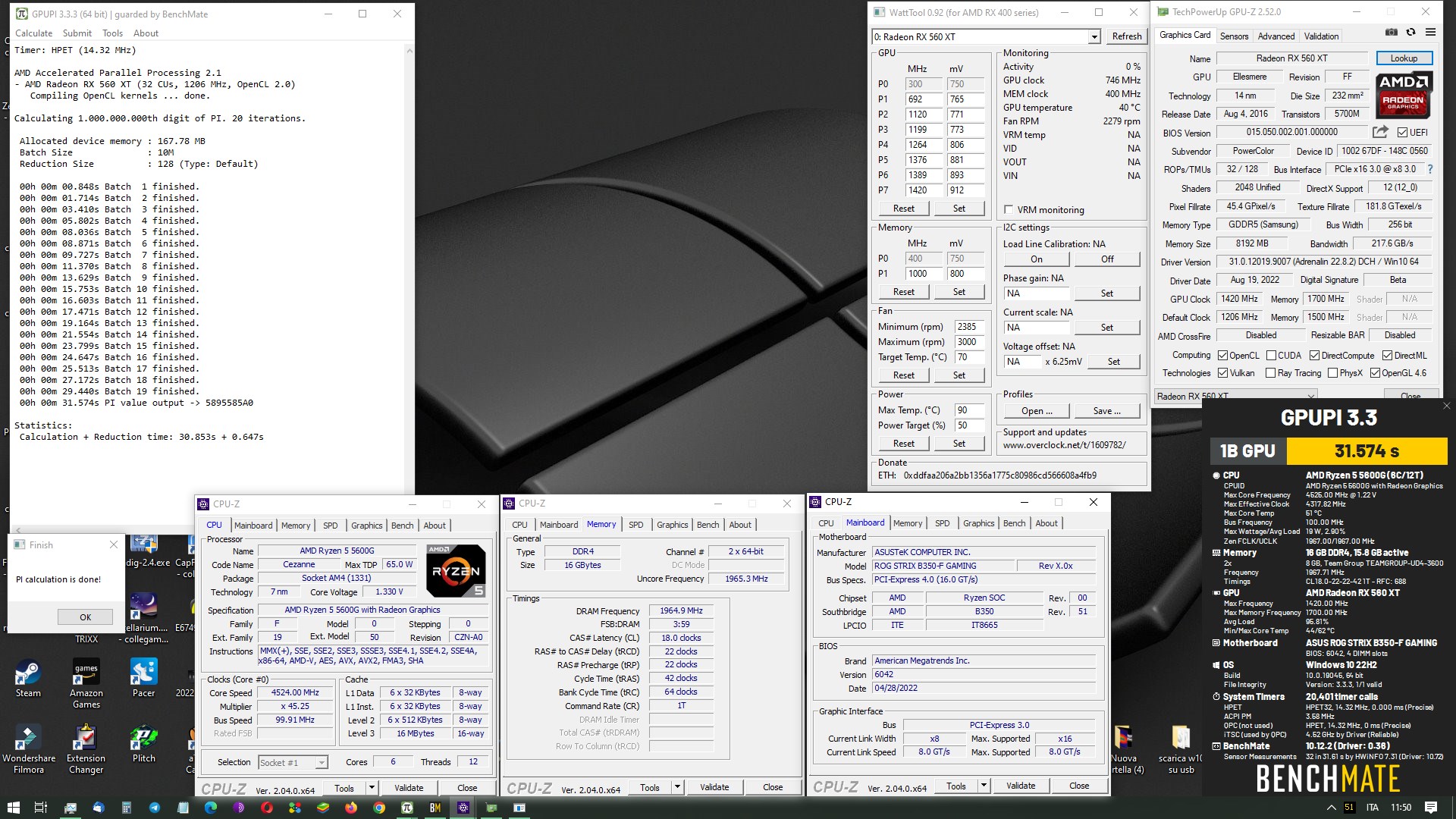Expand Tools arrow in CPU-Z CPU window

pyautogui.click(x=372, y=787)
